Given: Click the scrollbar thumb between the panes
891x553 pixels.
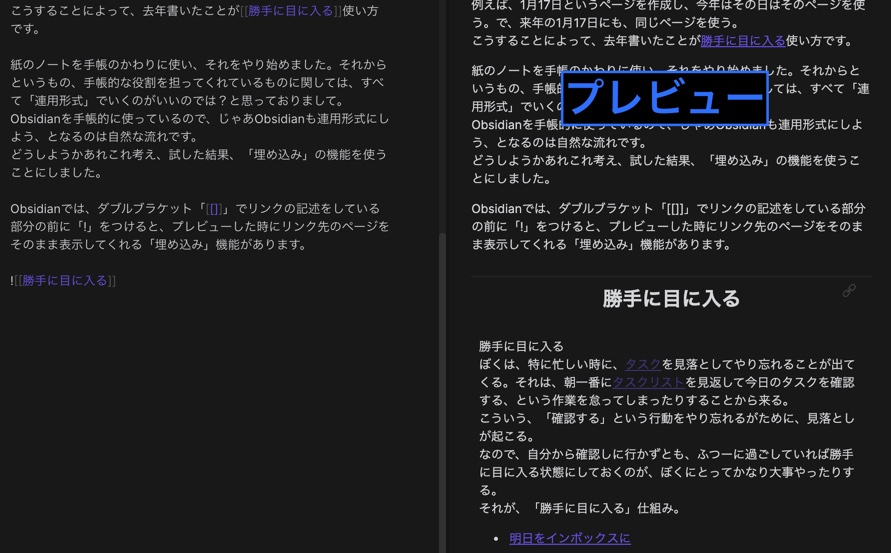Looking at the screenshot, I should tap(442, 392).
